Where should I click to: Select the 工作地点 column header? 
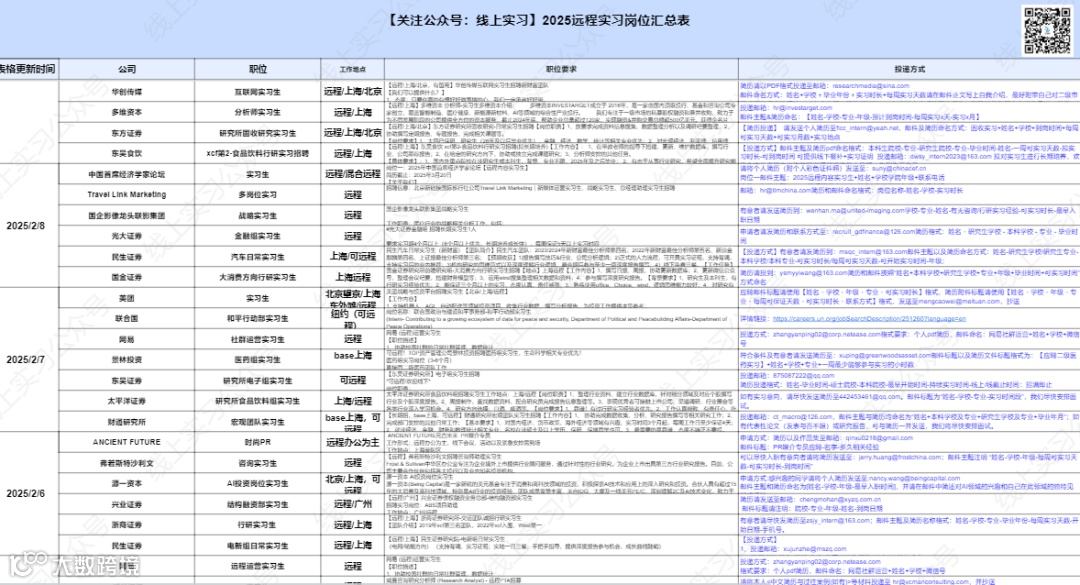coord(353,69)
